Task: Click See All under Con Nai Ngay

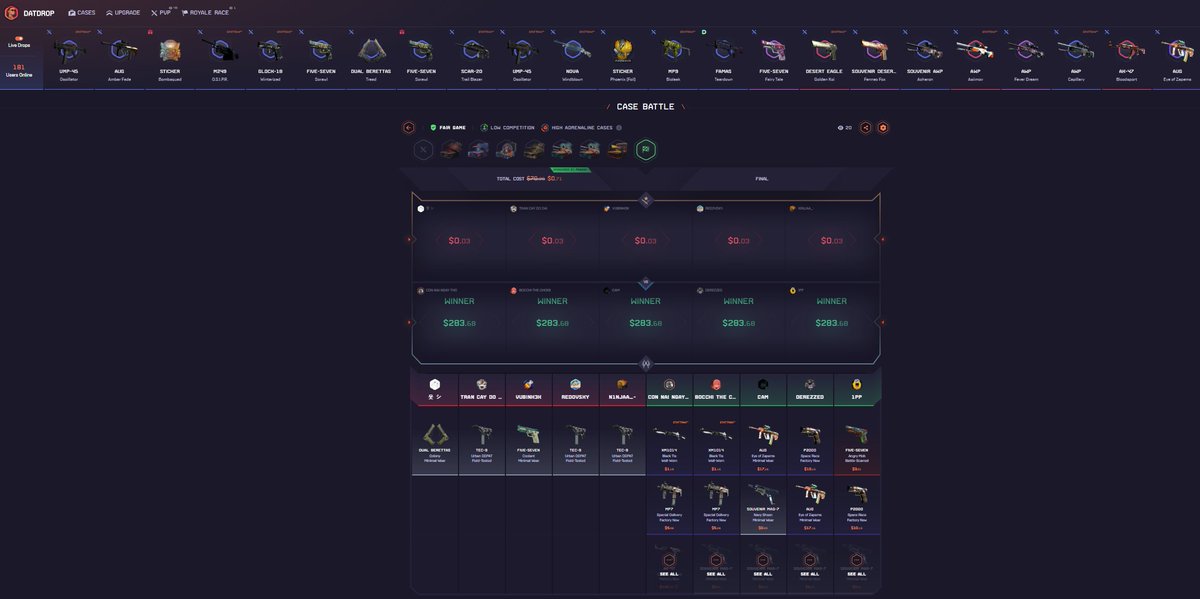Action: click(x=669, y=574)
